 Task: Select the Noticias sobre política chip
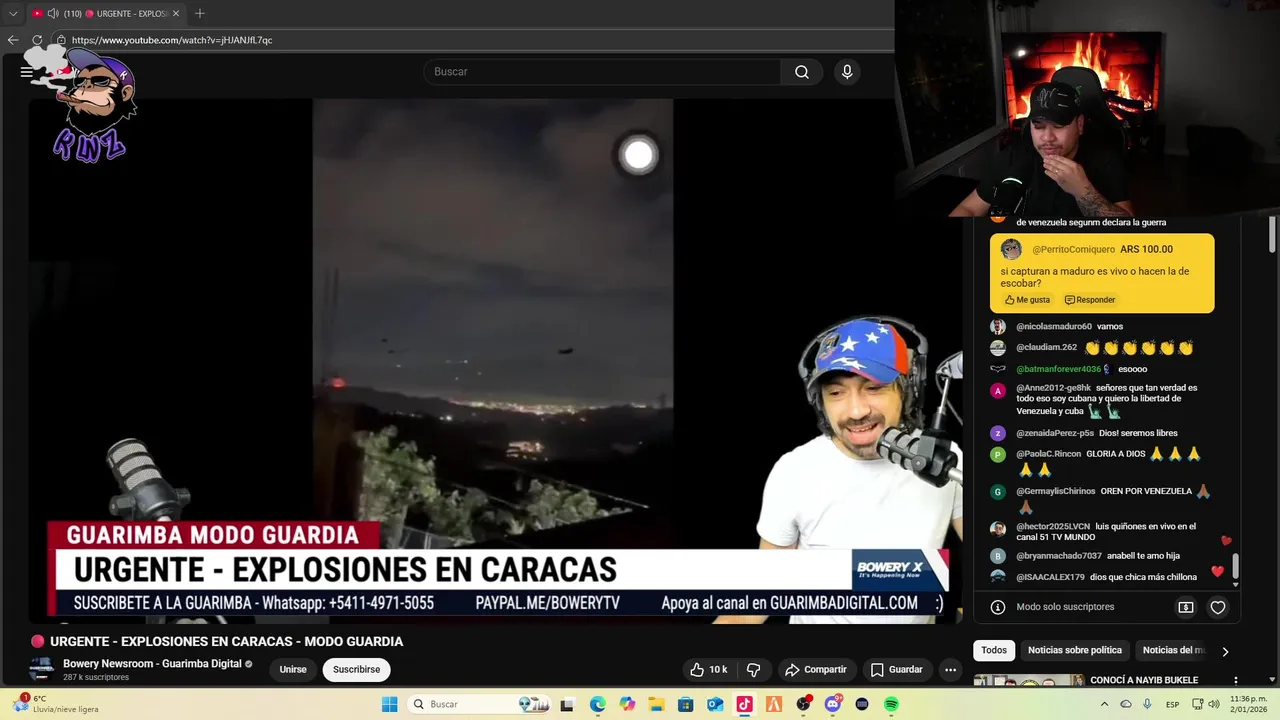[x=1075, y=650]
